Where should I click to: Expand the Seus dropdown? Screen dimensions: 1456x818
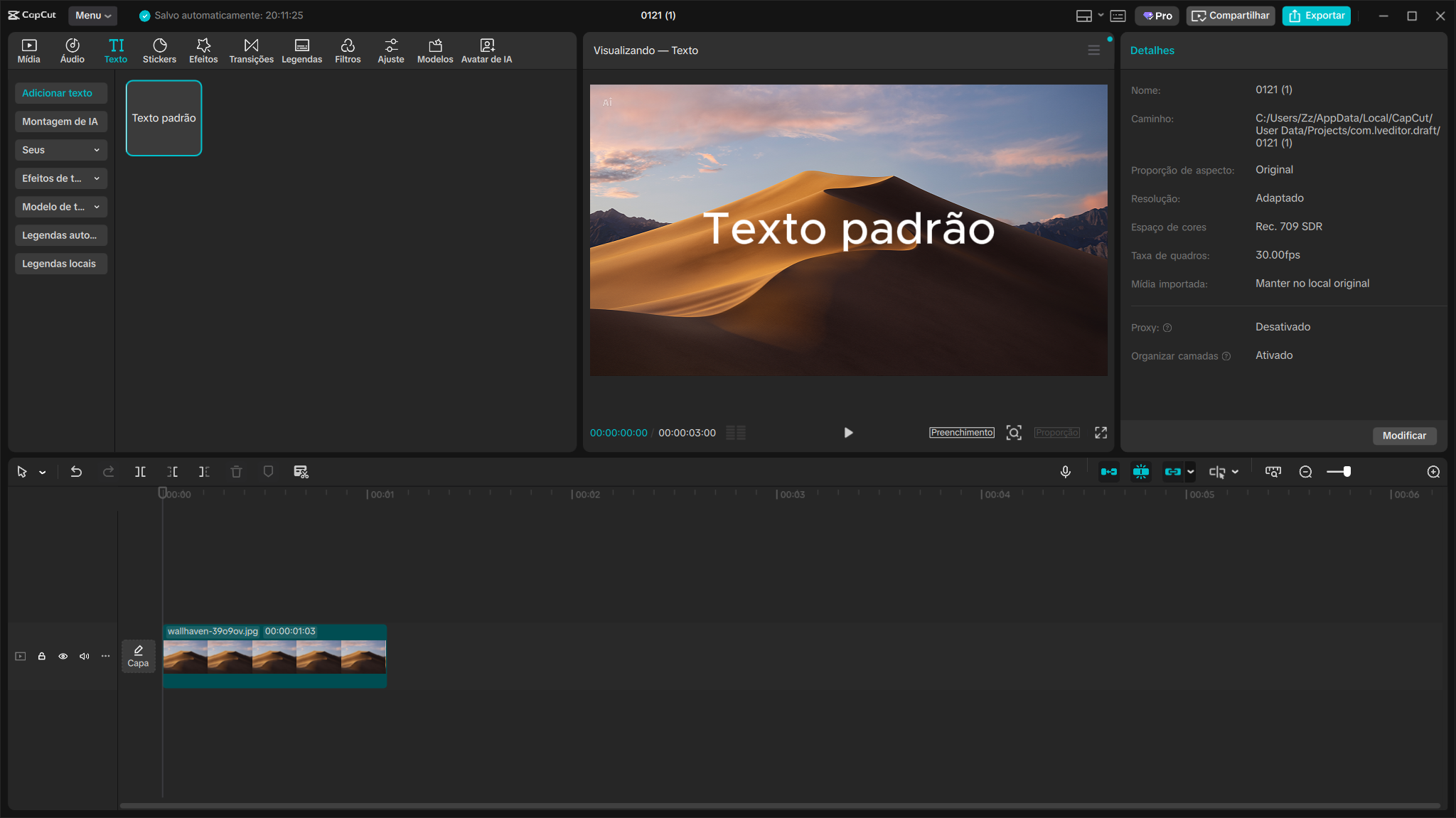click(x=61, y=149)
